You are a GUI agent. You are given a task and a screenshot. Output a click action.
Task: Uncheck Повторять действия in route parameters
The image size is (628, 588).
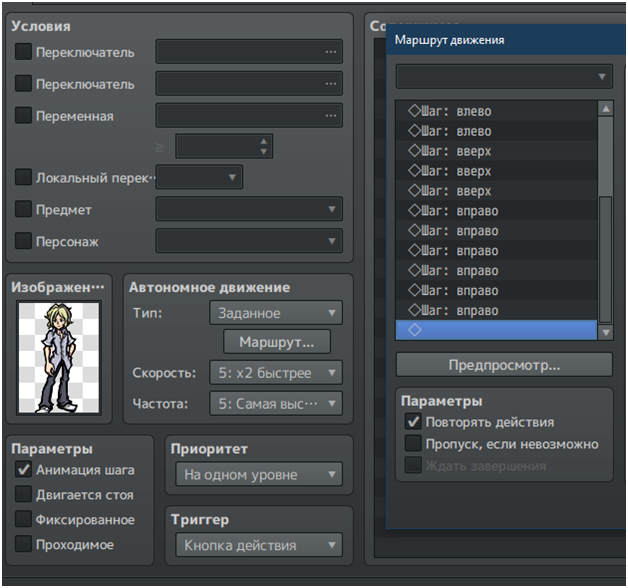click(412, 422)
